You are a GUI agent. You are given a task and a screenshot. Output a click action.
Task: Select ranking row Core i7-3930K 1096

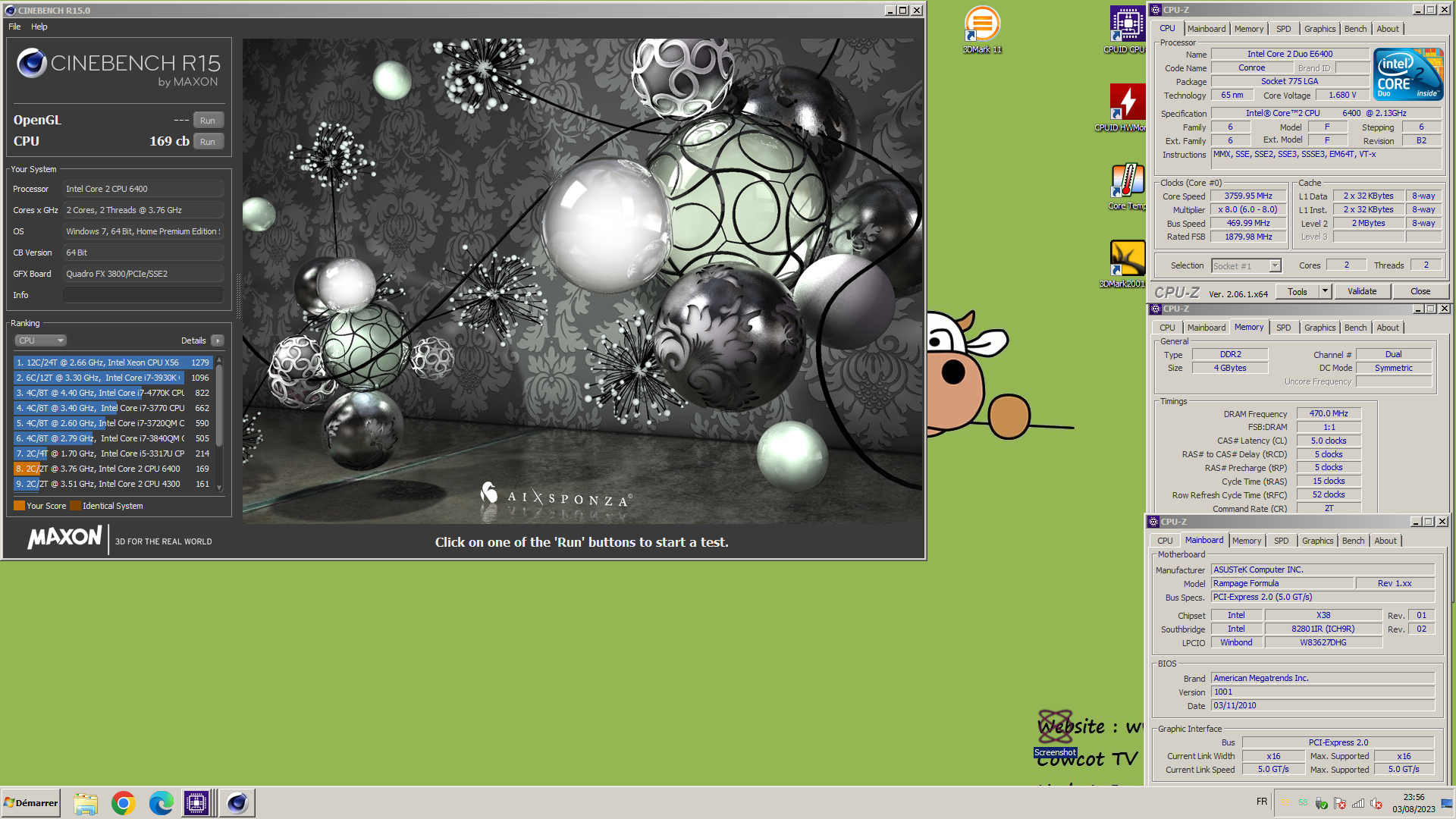click(x=112, y=378)
